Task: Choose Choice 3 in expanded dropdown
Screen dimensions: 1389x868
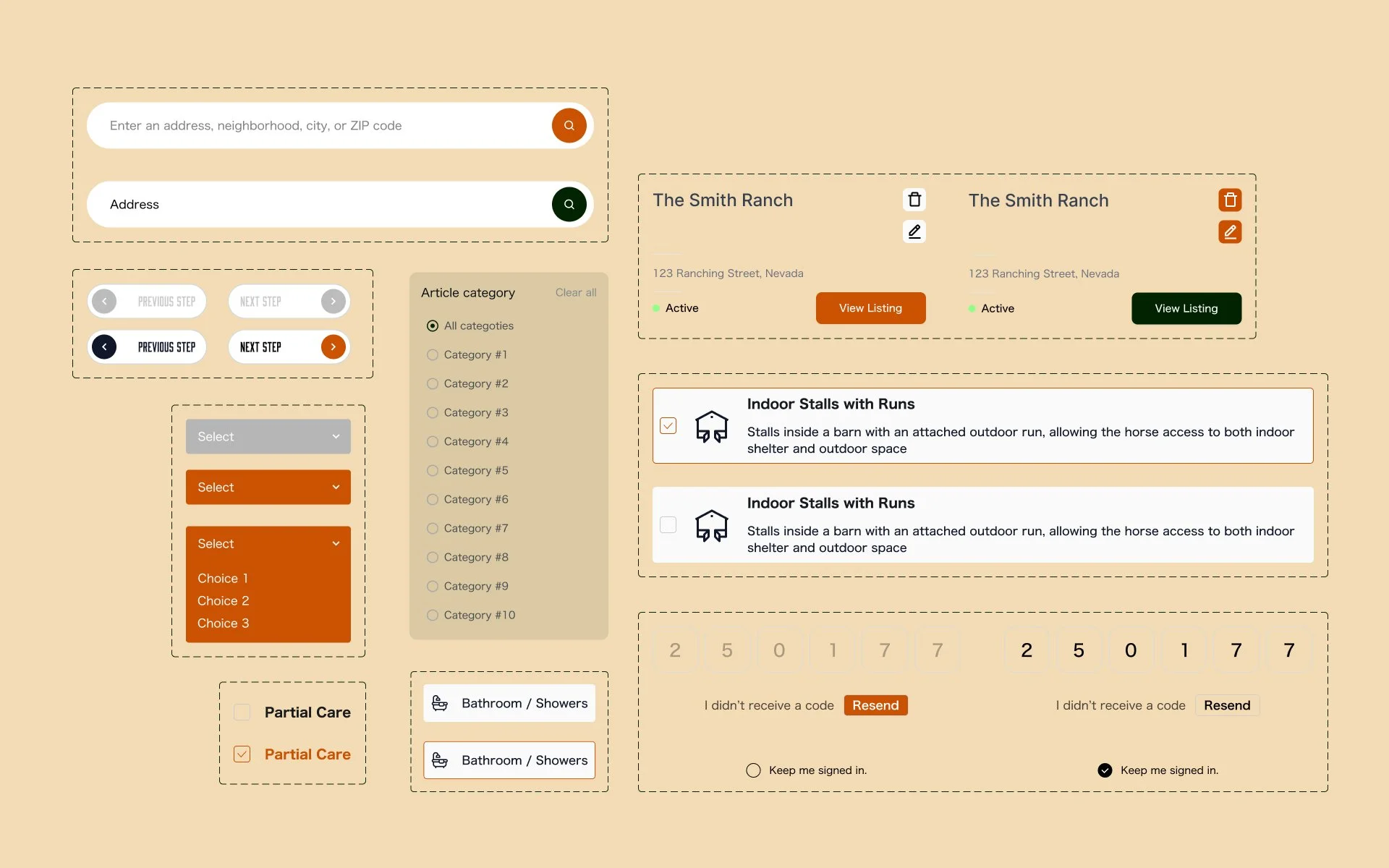Action: pyautogui.click(x=223, y=624)
